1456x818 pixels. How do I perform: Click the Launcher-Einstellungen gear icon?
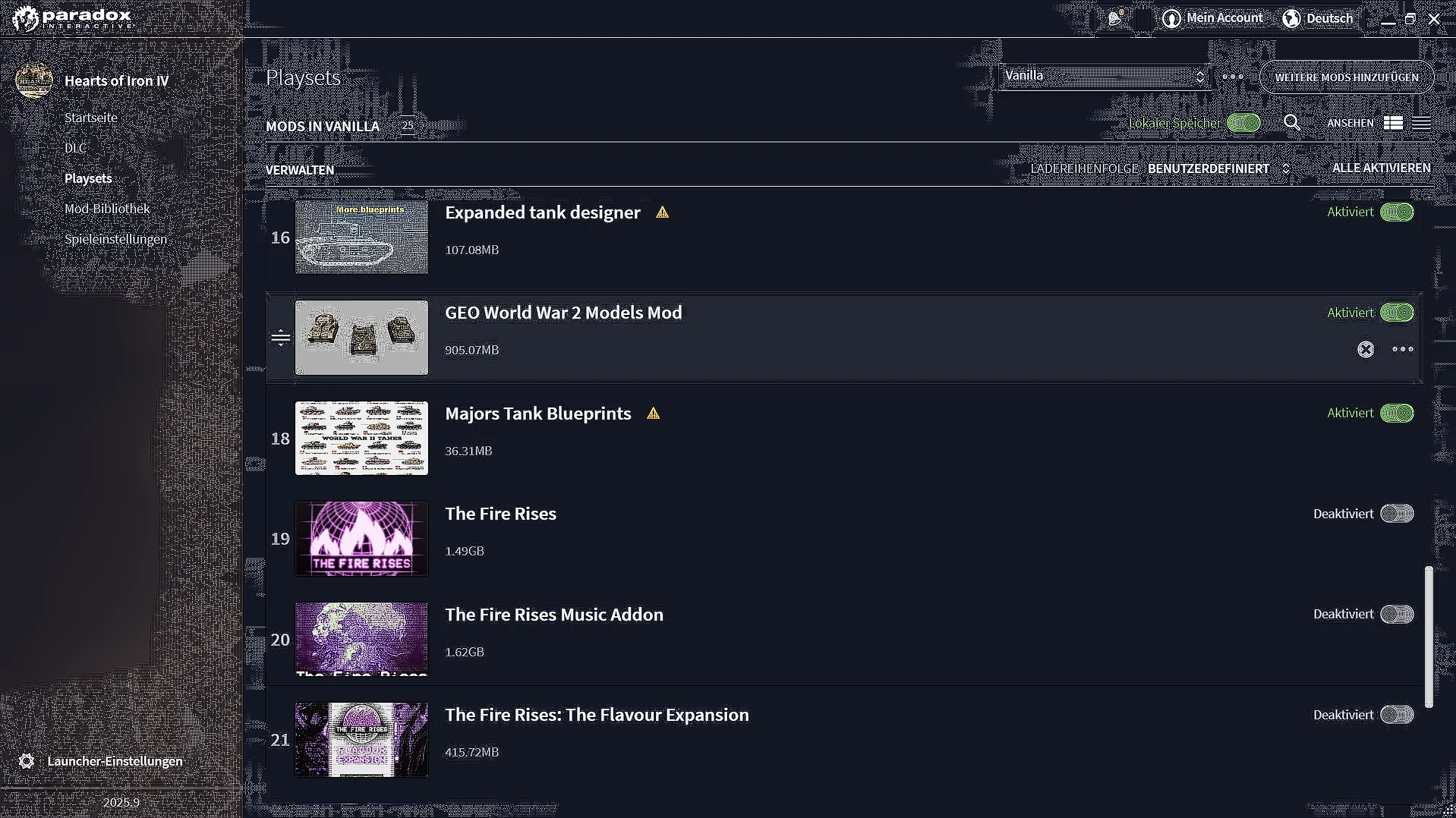coord(27,761)
